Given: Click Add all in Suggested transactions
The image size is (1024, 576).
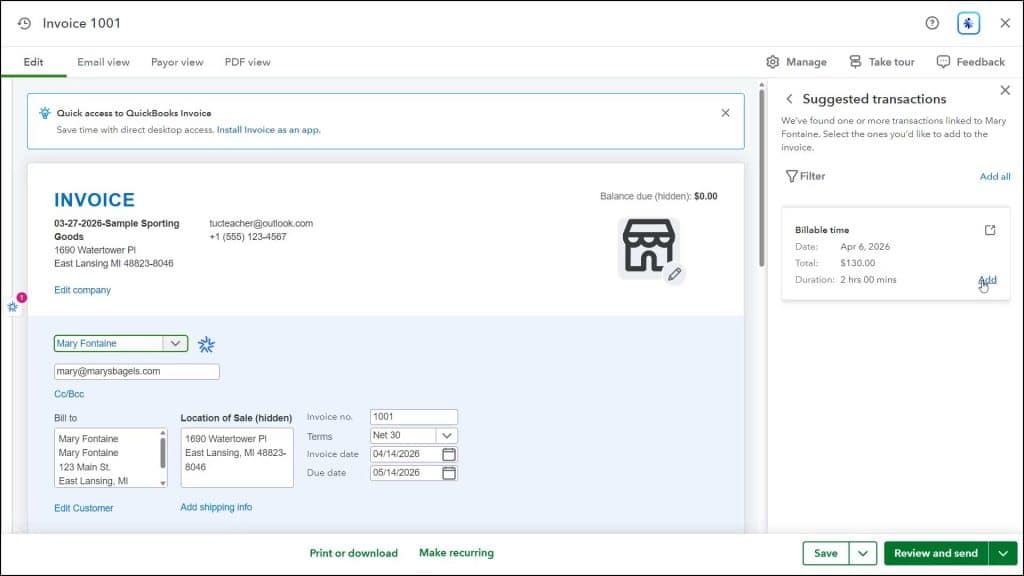Looking at the screenshot, I should (x=995, y=176).
